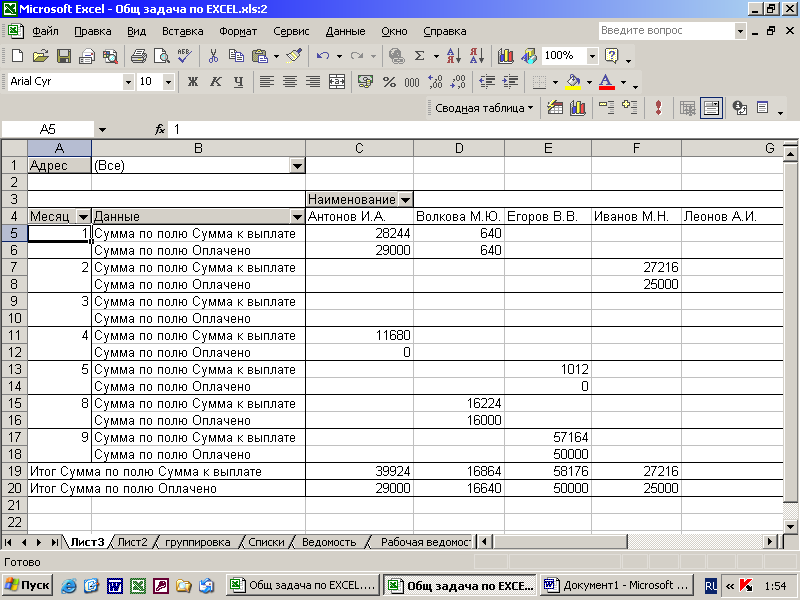Toggle italic formatting (К)
800x600 pixels.
[x=214, y=81]
